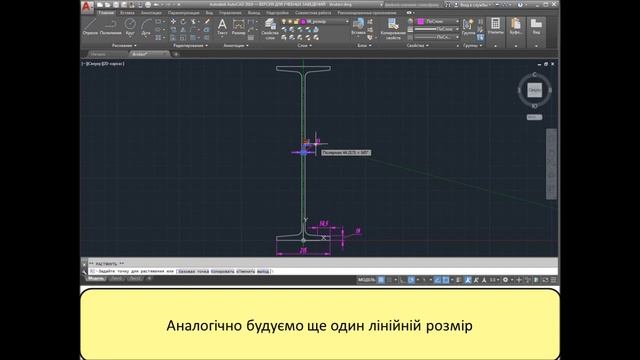Click выХод command option
The width and height of the screenshot is (640, 360).
(x=263, y=271)
